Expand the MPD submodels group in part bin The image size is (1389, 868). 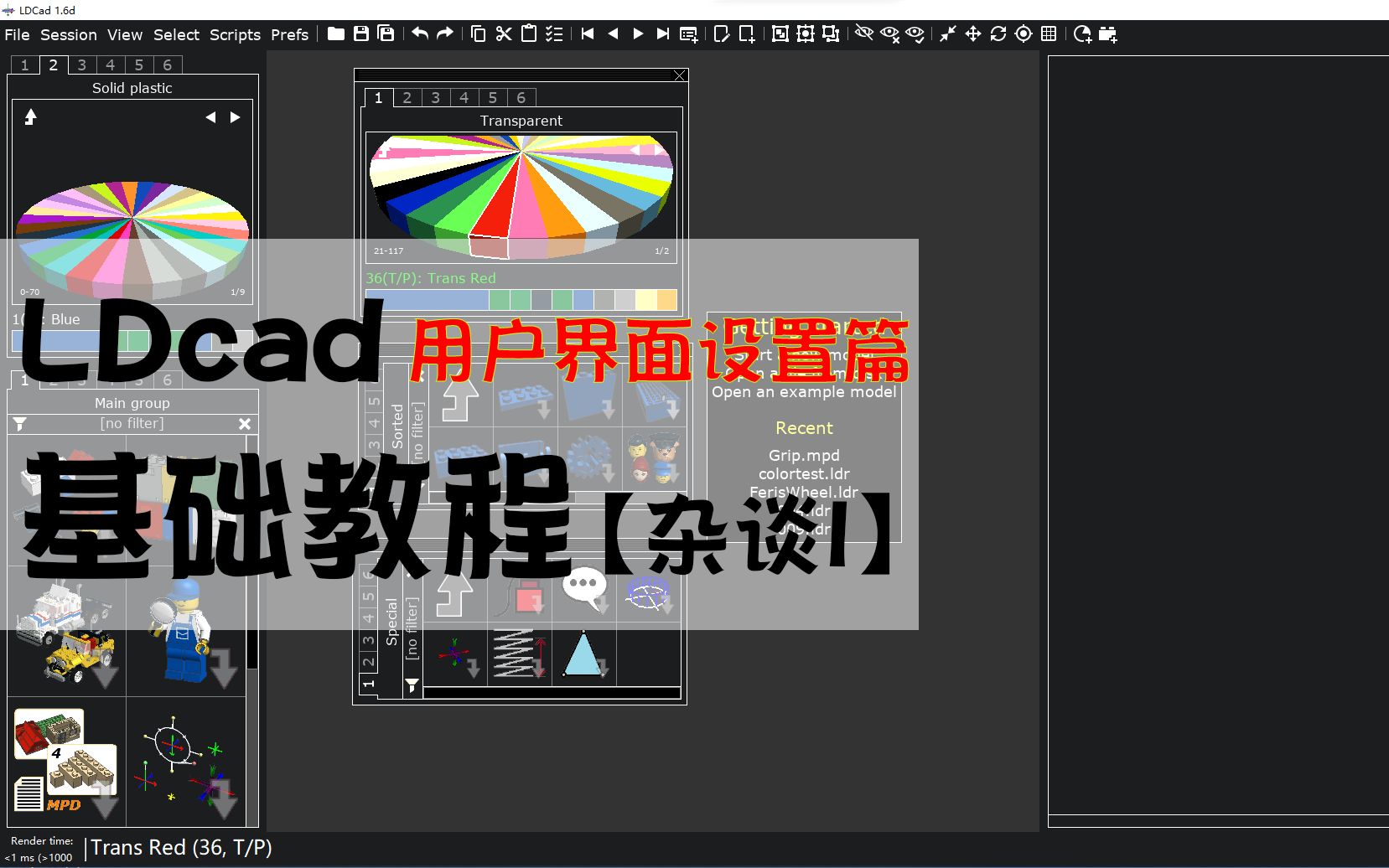[67, 762]
